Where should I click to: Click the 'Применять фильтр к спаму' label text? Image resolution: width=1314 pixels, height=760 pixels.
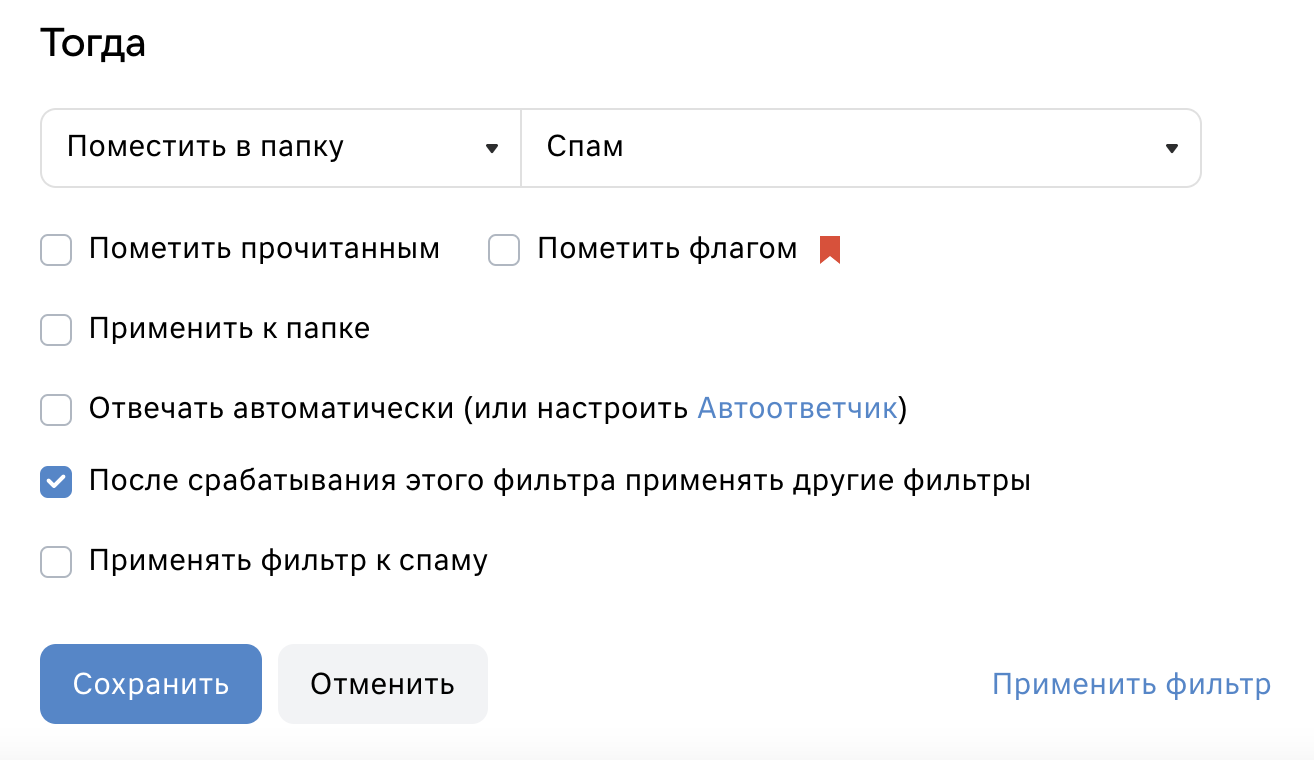click(x=288, y=561)
